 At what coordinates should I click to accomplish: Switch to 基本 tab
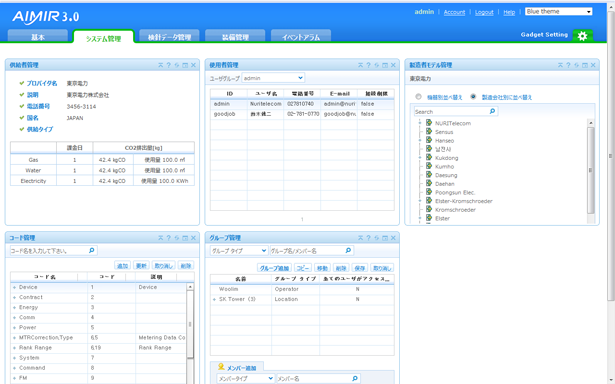[x=38, y=36]
